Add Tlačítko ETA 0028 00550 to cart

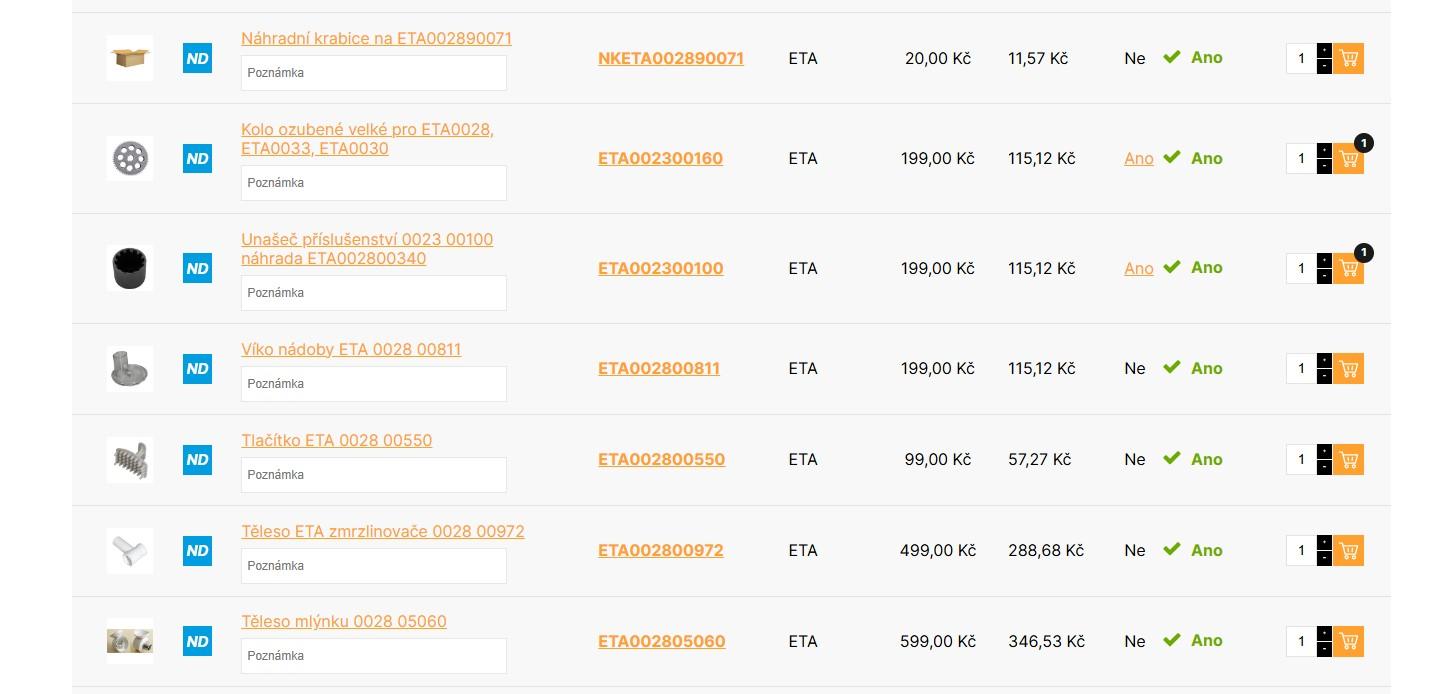click(x=1348, y=459)
